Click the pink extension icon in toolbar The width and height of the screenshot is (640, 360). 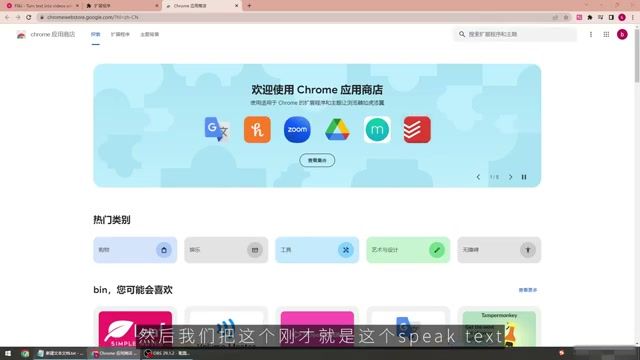[x=579, y=17]
